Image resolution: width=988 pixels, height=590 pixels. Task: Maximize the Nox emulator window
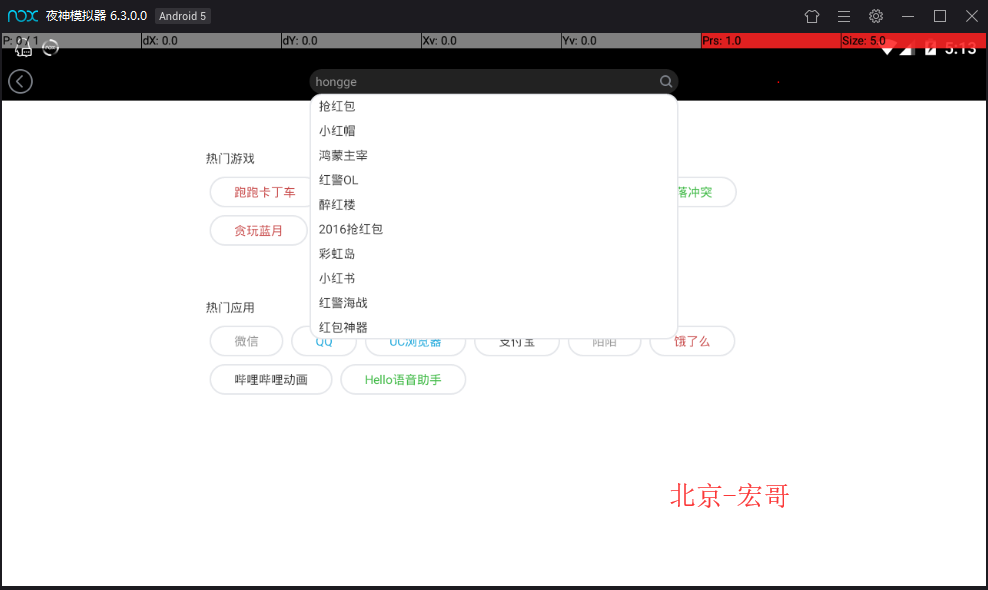939,16
